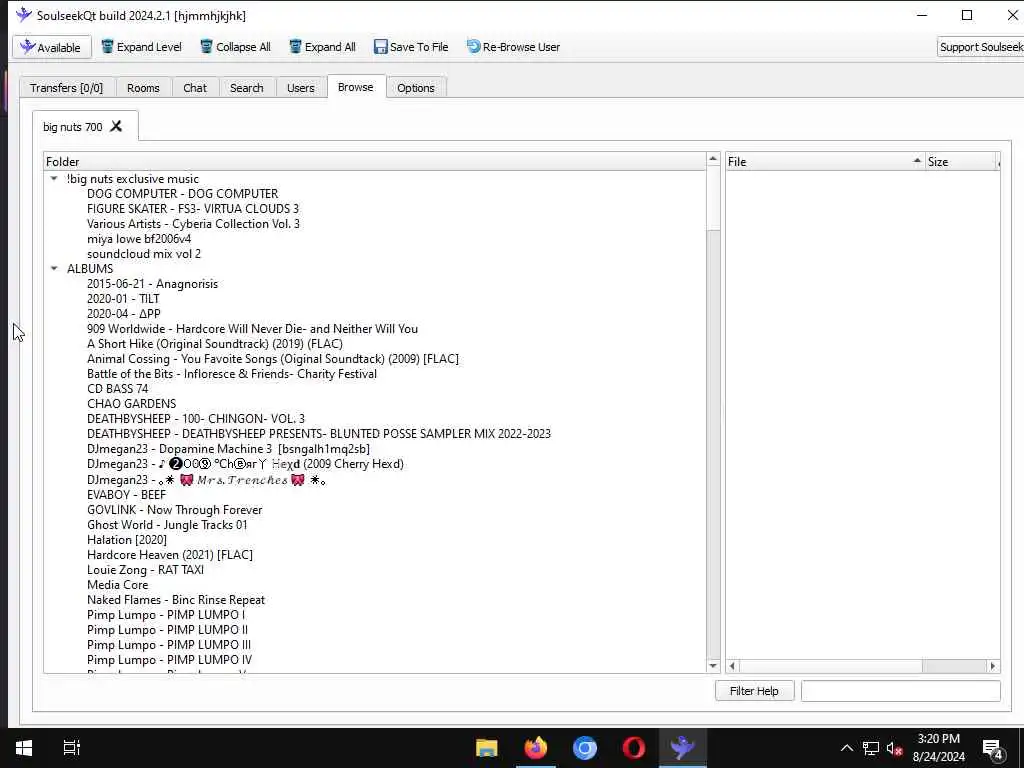Open File Explorer from taskbar

[x=487, y=748]
